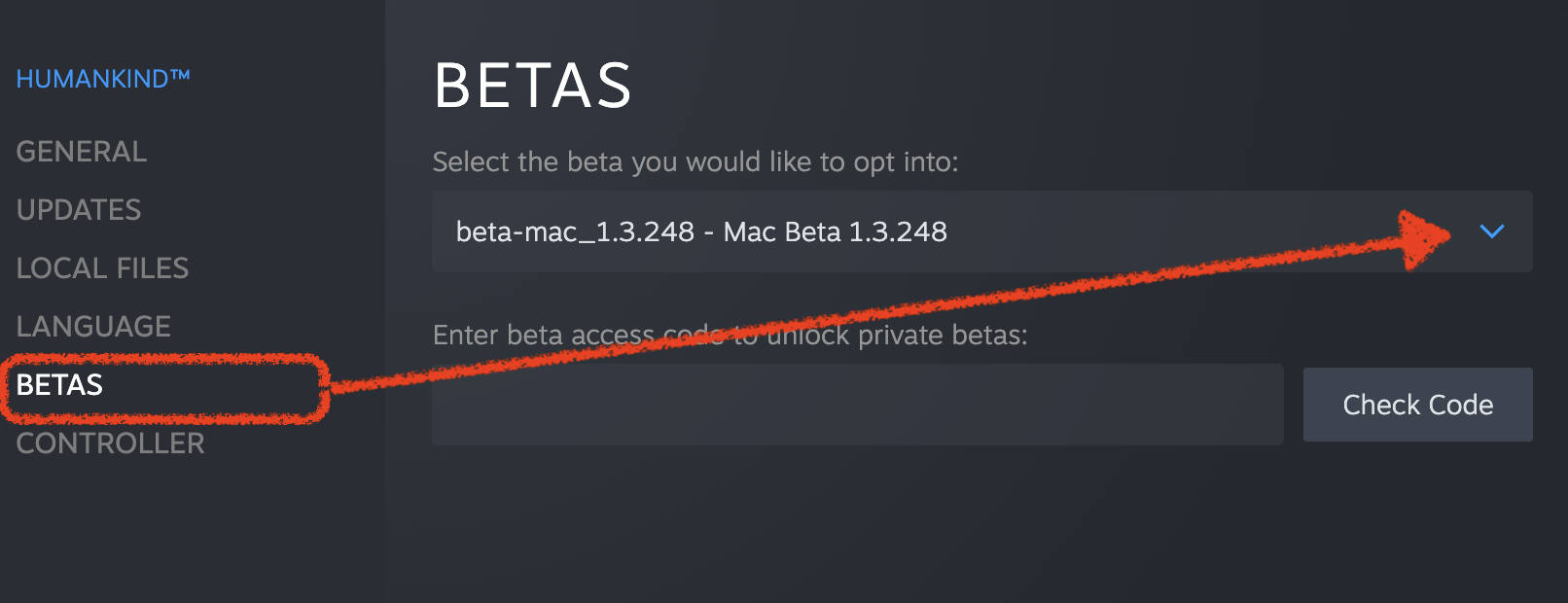Go to the LOCAL FILES section
The width and height of the screenshot is (1568, 603).
coord(102,268)
